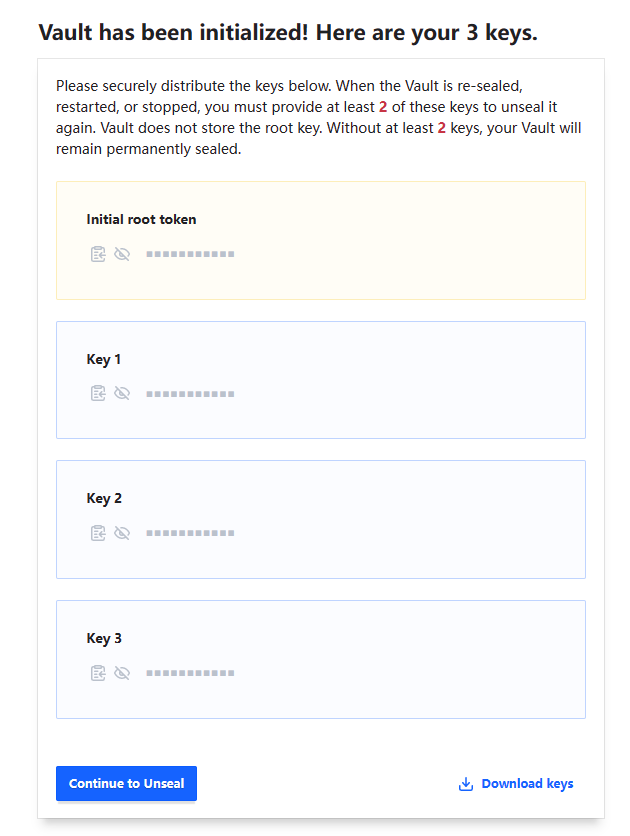Click the Key 1 card label
Screen dimensions: 630x836
tap(104, 360)
